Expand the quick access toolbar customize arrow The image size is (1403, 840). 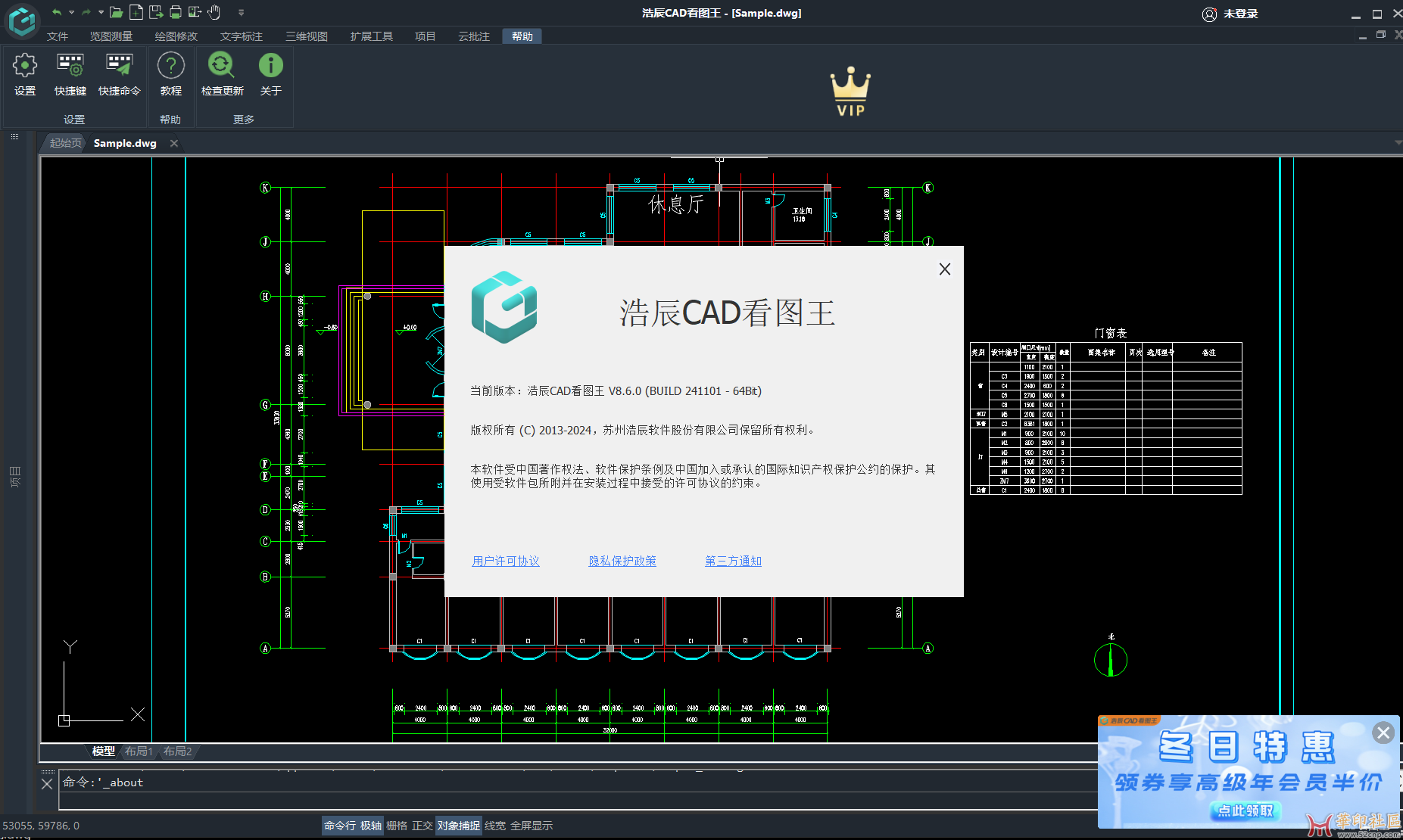point(241,12)
